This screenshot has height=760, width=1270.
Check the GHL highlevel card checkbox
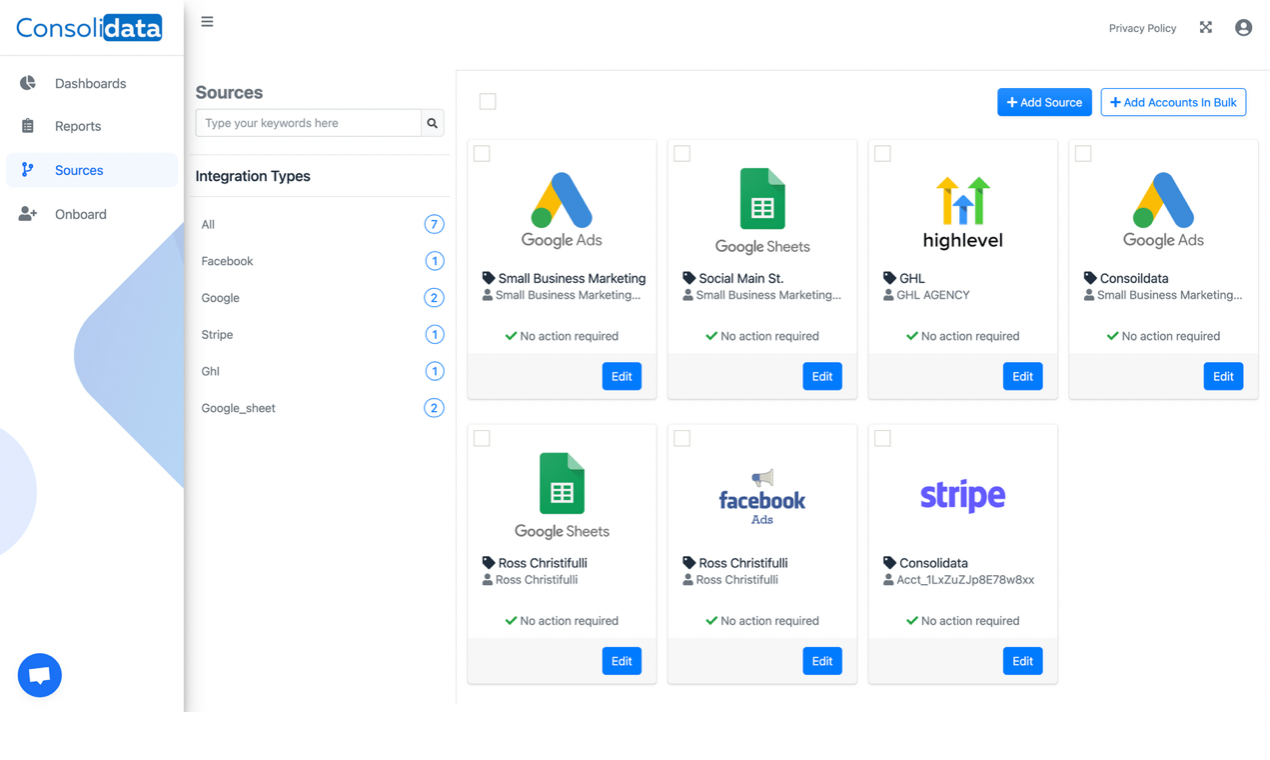coord(882,153)
